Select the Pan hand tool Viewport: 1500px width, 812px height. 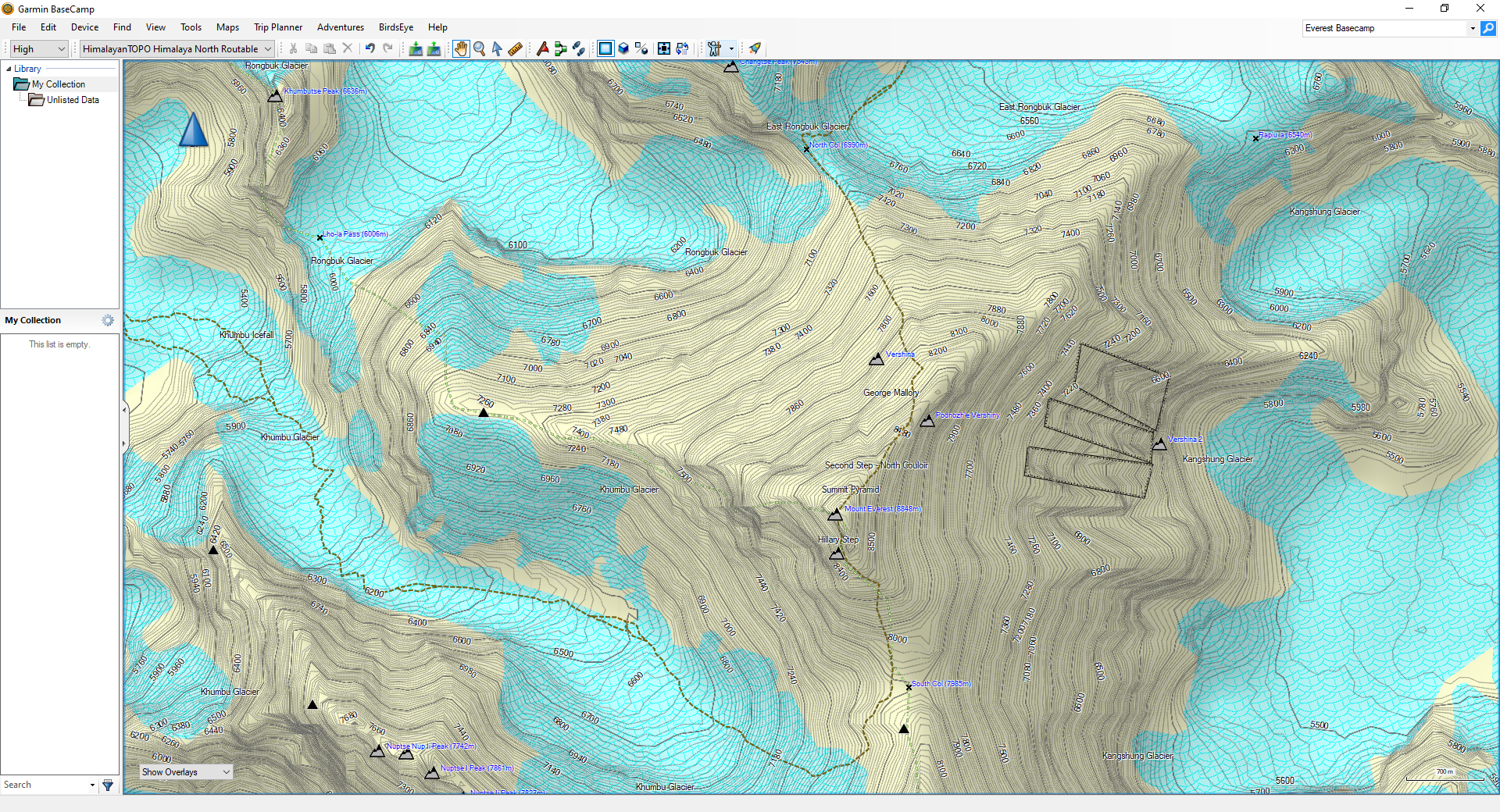pos(461,48)
